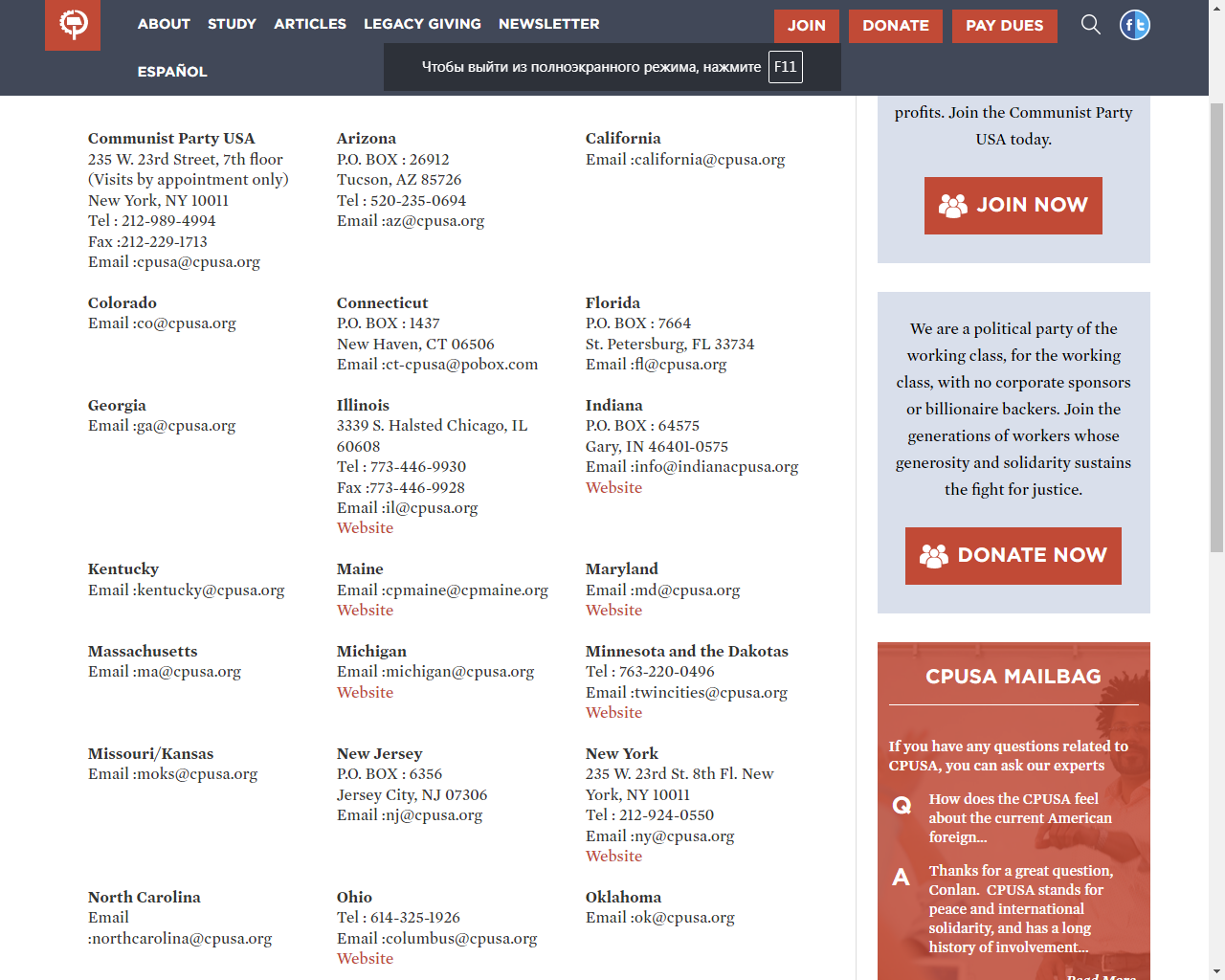Click the email ct-cpusa@pobox.com
The height and width of the screenshot is (980, 1225).
[460, 365]
